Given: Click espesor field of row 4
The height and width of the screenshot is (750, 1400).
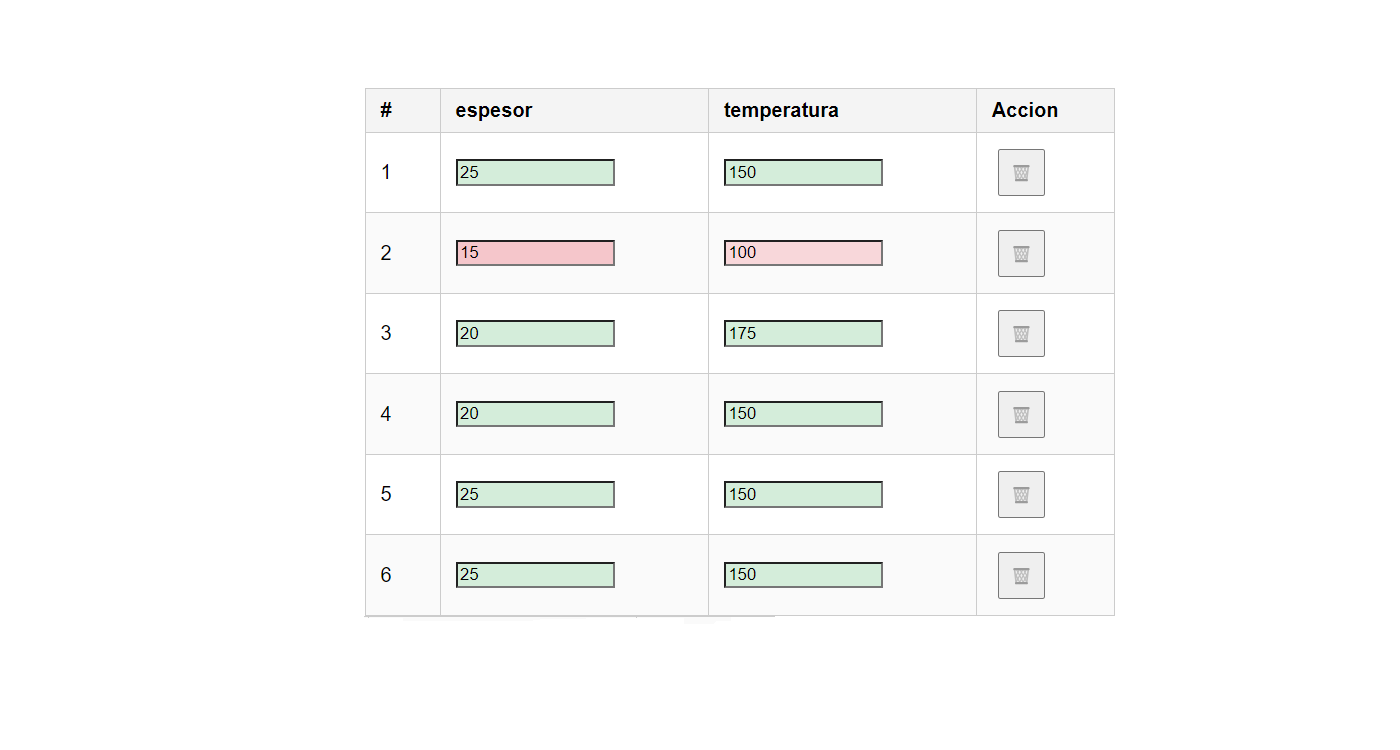Looking at the screenshot, I should (535, 414).
